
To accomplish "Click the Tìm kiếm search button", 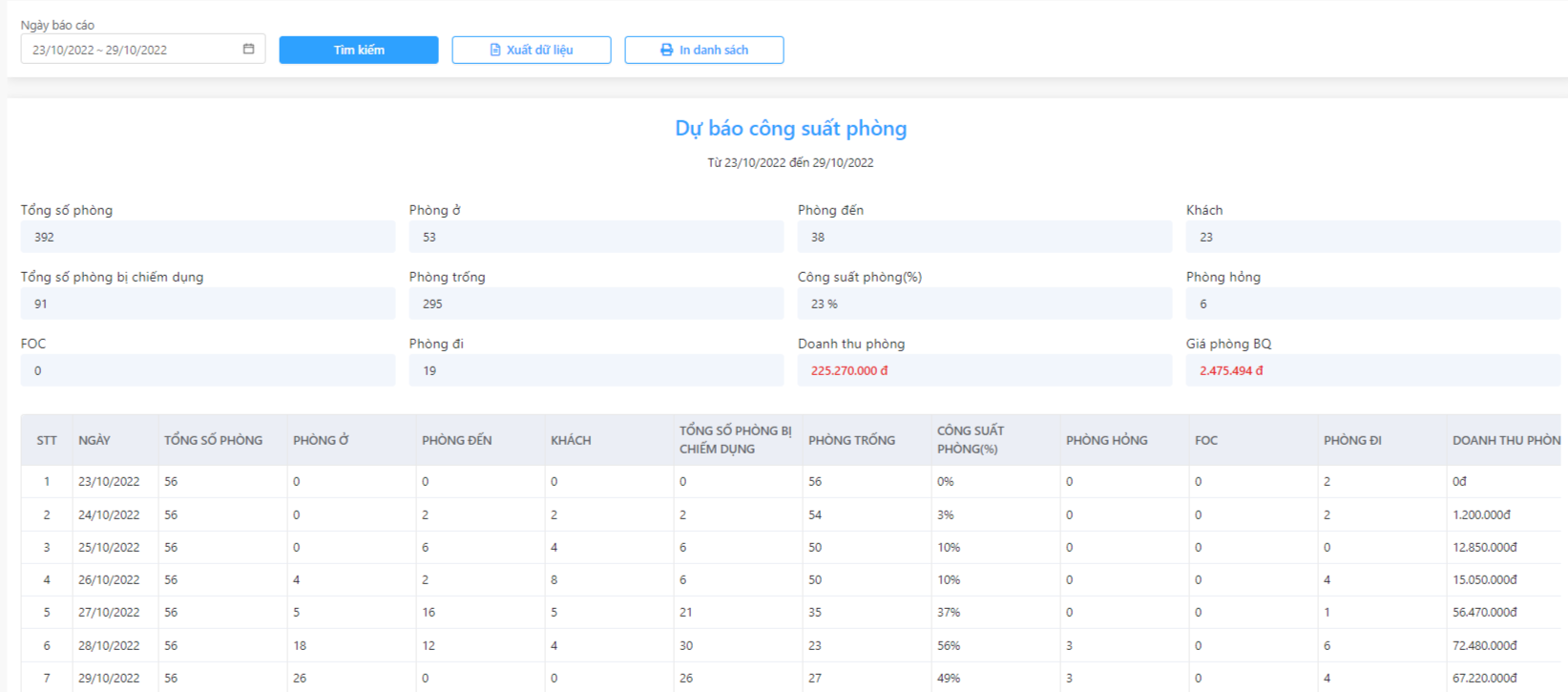I will [x=359, y=50].
